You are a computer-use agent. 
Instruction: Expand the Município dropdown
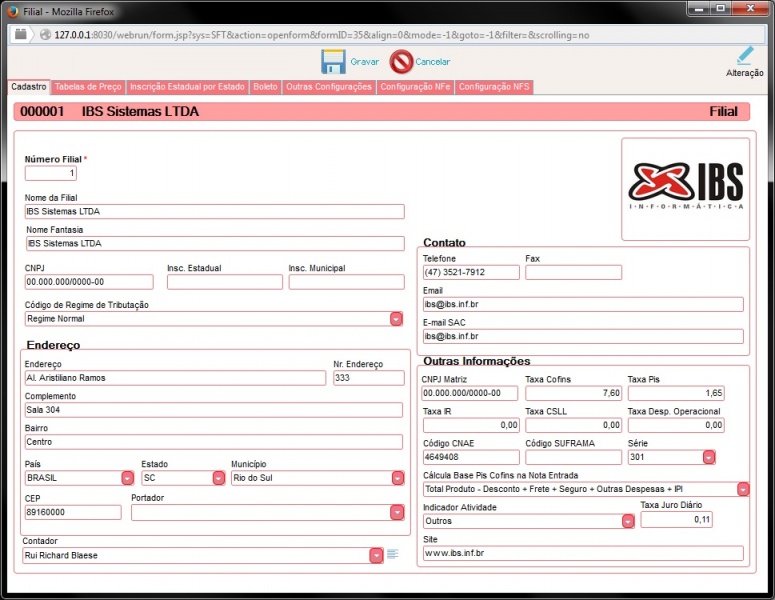point(397,478)
